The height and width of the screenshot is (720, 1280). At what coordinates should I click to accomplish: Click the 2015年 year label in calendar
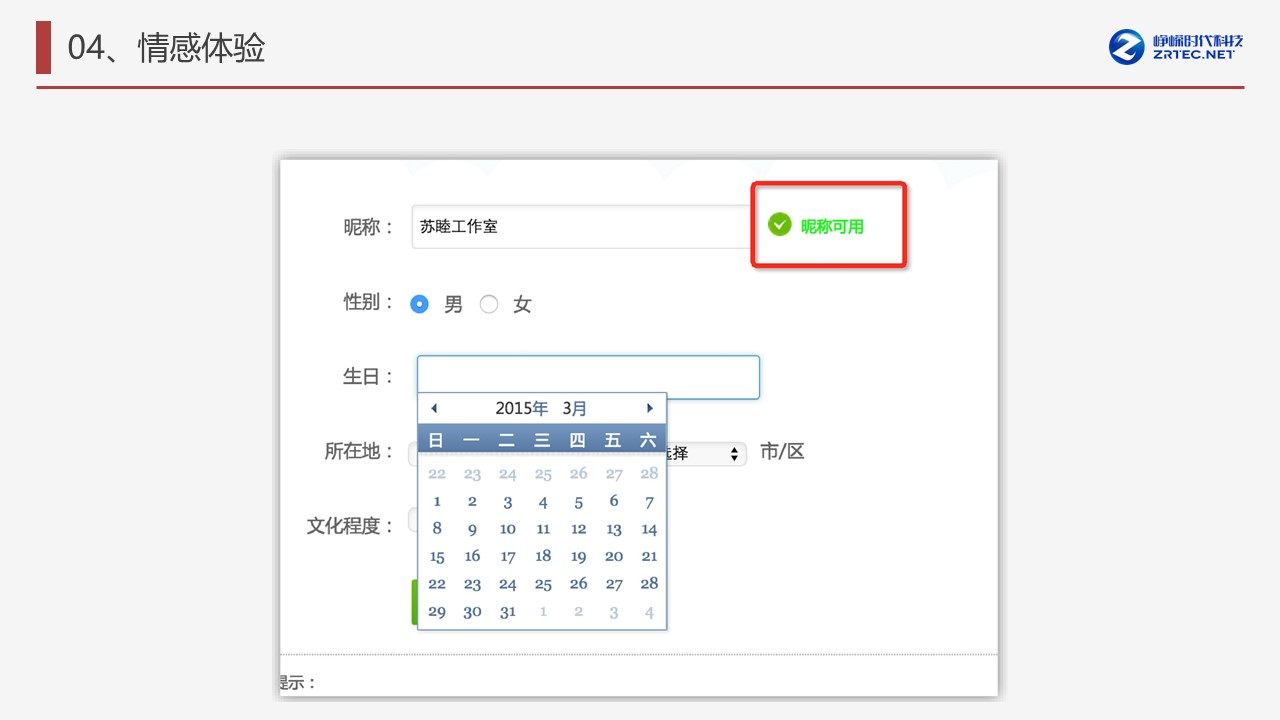[x=522, y=408]
